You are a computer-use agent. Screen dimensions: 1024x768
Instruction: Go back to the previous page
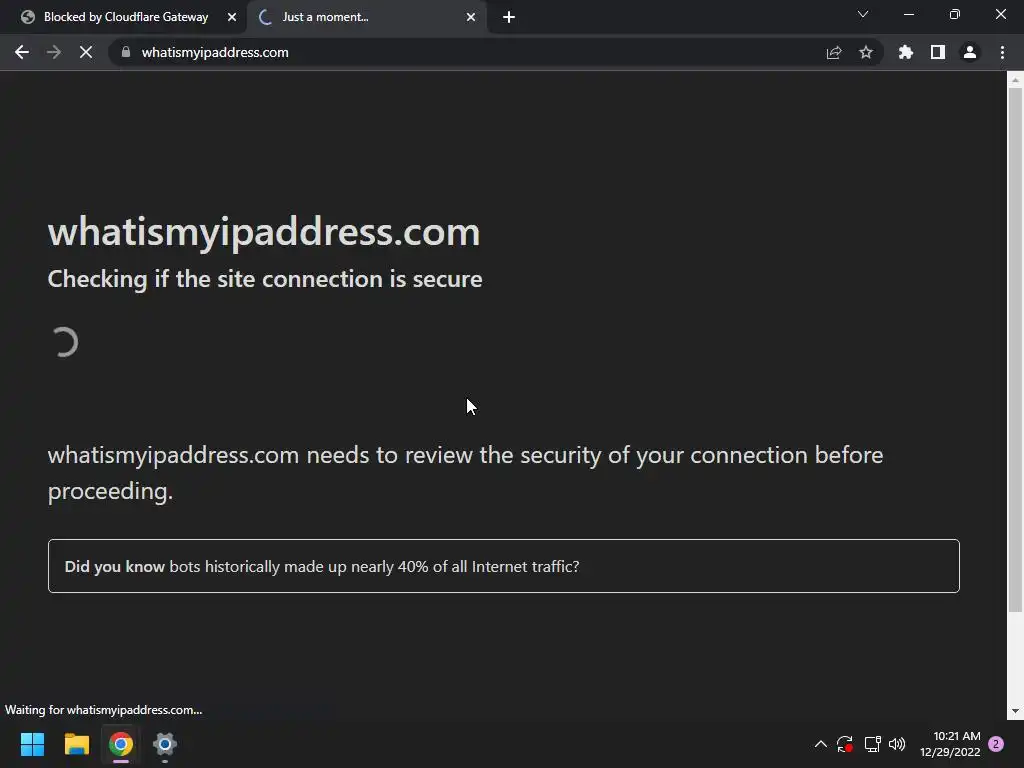[x=22, y=52]
